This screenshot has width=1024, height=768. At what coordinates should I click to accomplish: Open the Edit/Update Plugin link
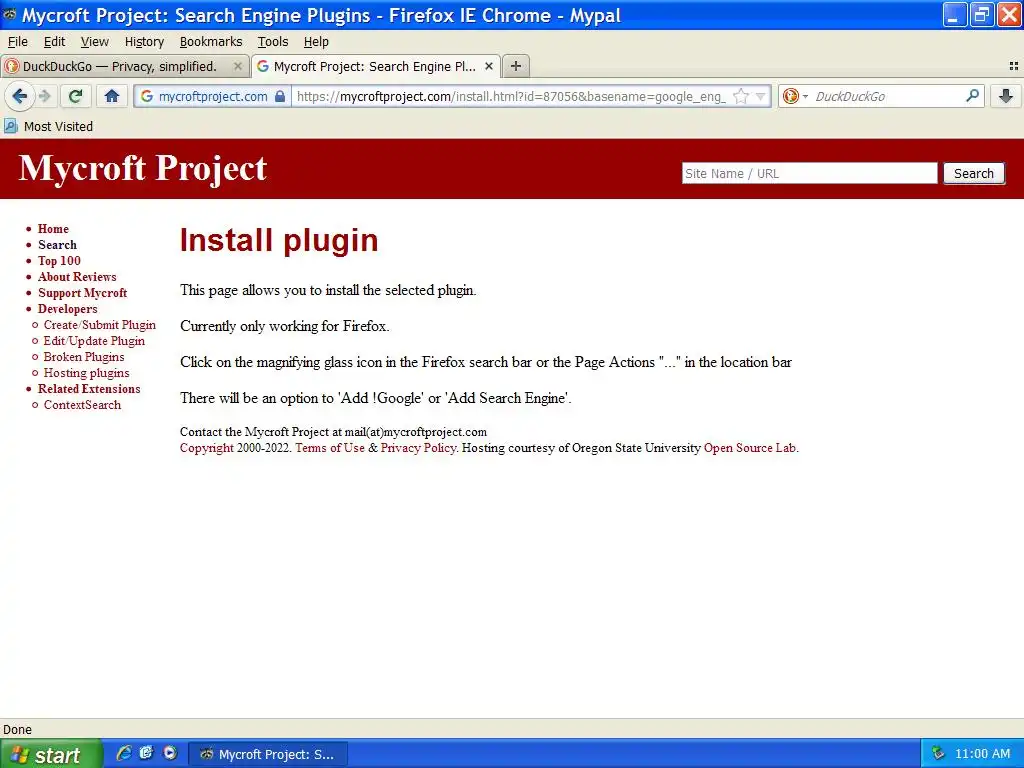(94, 341)
